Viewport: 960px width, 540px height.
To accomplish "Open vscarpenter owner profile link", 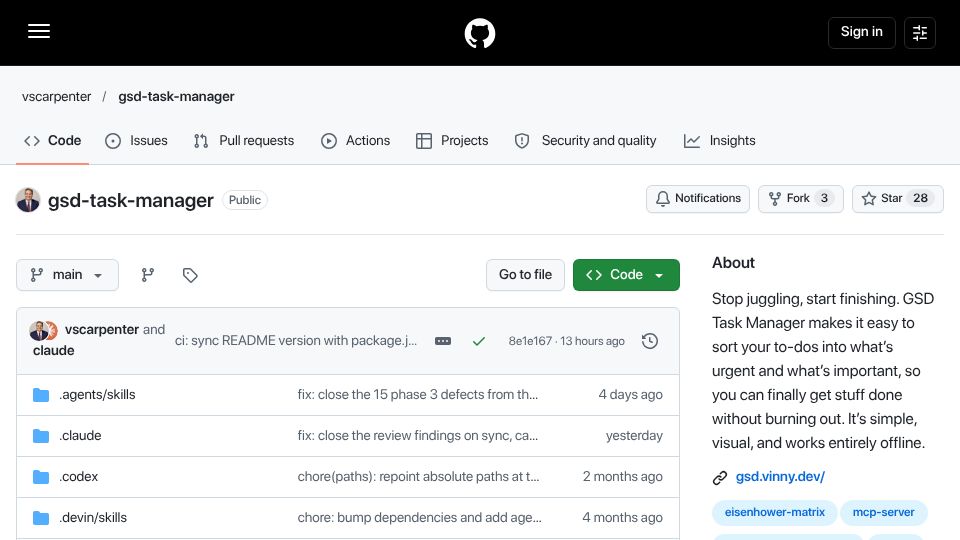I will click(56, 97).
